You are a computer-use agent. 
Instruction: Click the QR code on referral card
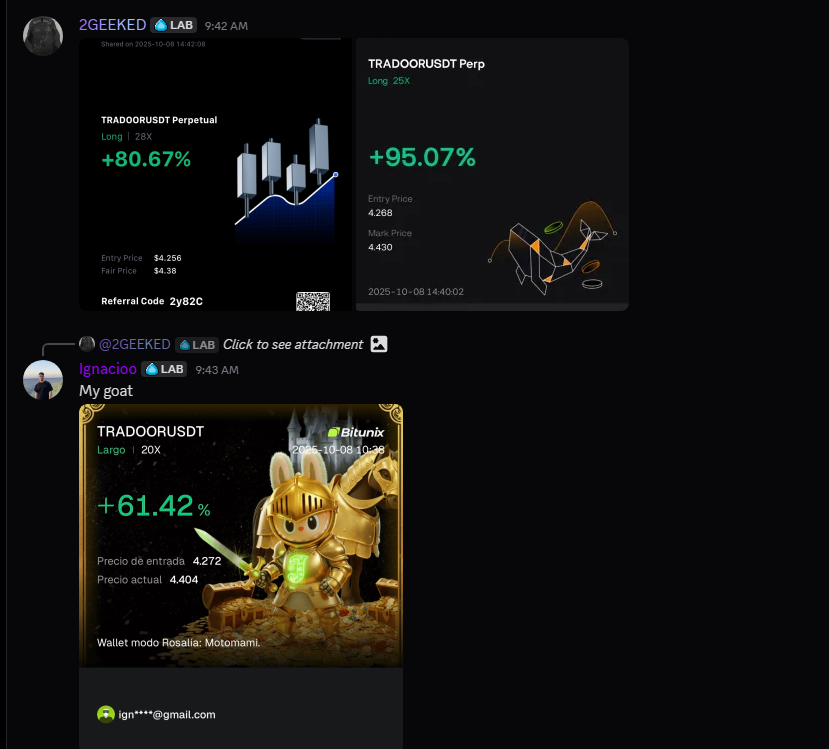point(312,301)
